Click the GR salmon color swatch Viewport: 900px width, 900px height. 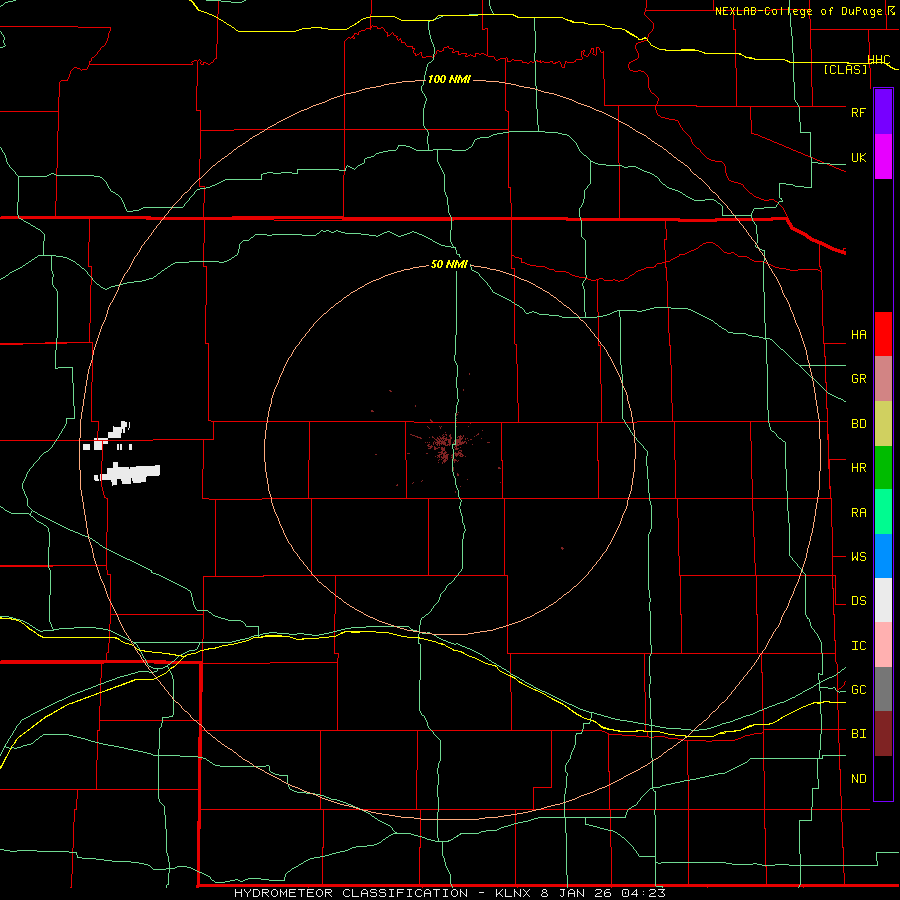tap(883, 379)
